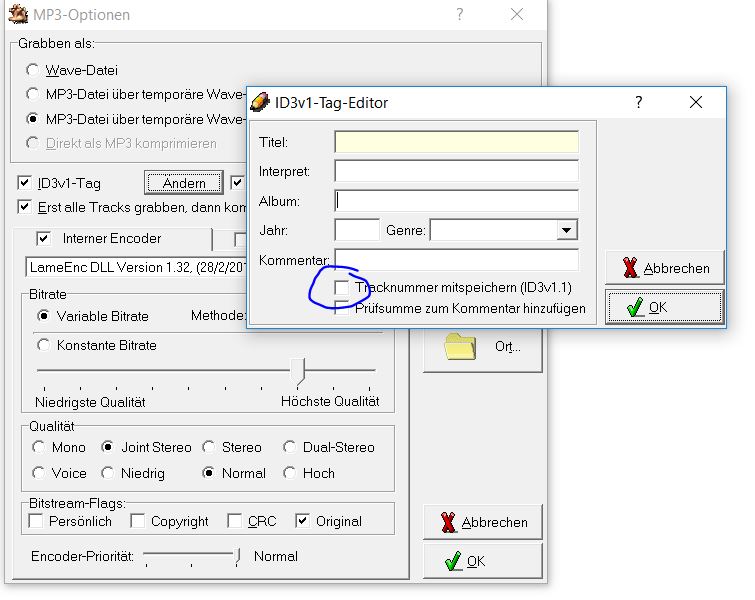Select Direkt als MP3 komprimieren option

click(x=32, y=143)
